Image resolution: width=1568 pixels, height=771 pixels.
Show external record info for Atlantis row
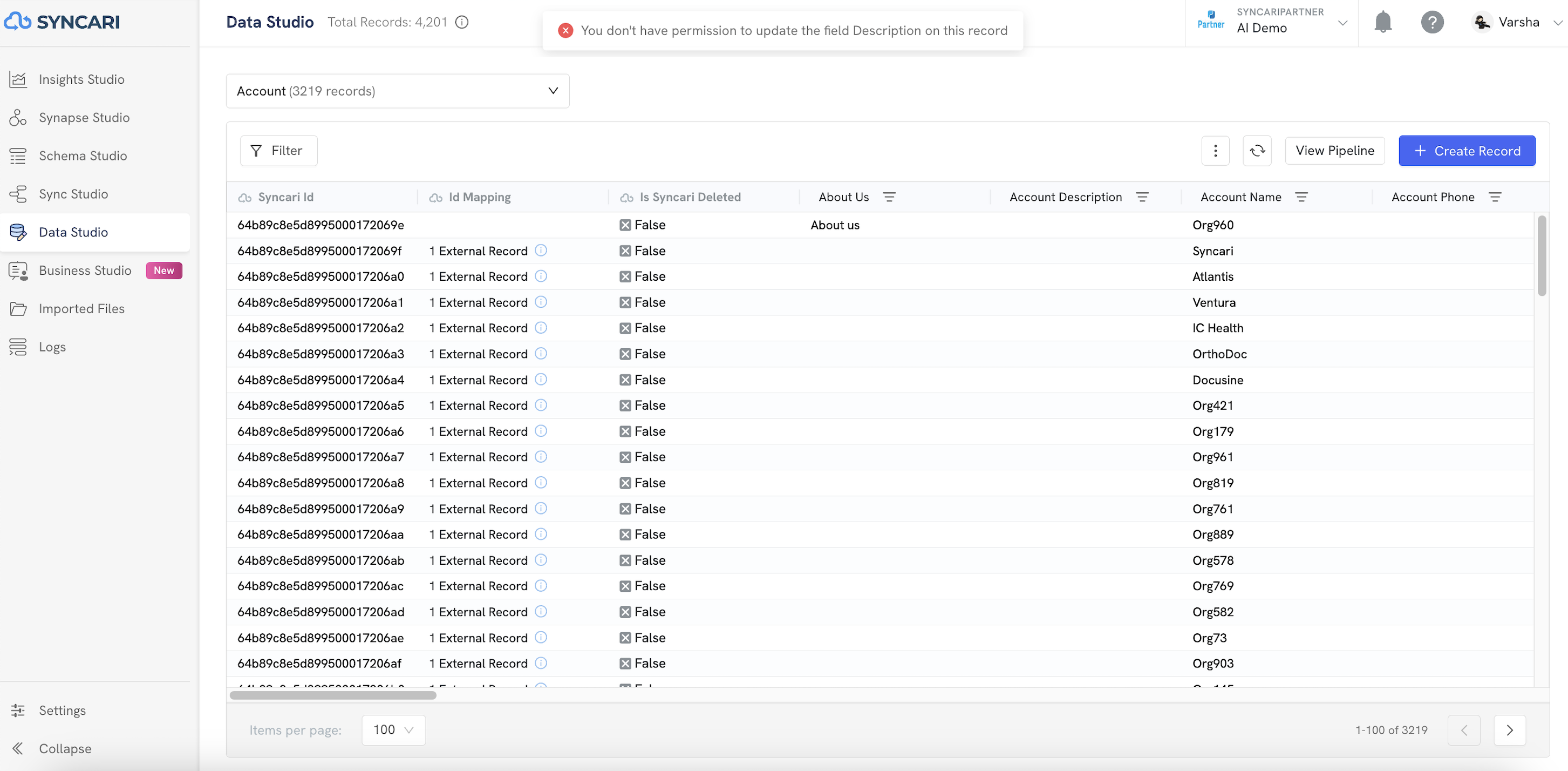click(x=541, y=276)
